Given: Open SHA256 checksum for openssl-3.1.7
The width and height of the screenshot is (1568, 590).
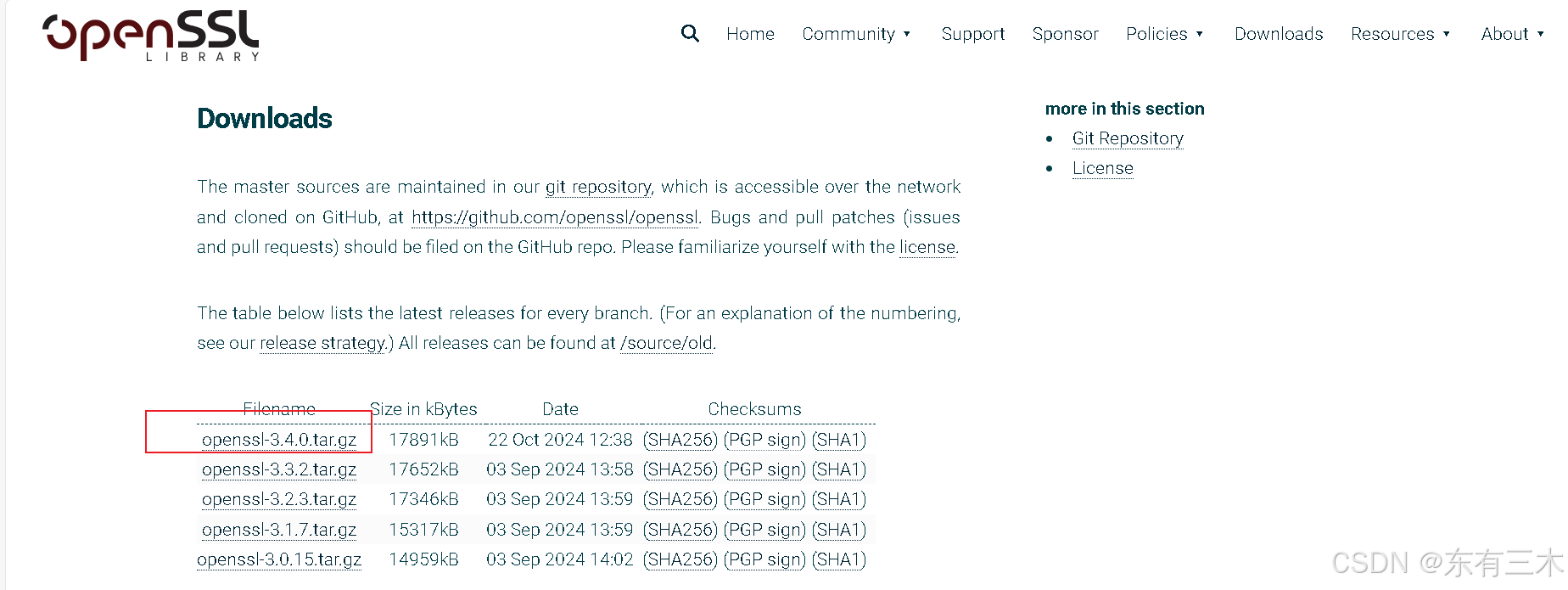Looking at the screenshot, I should (680, 530).
